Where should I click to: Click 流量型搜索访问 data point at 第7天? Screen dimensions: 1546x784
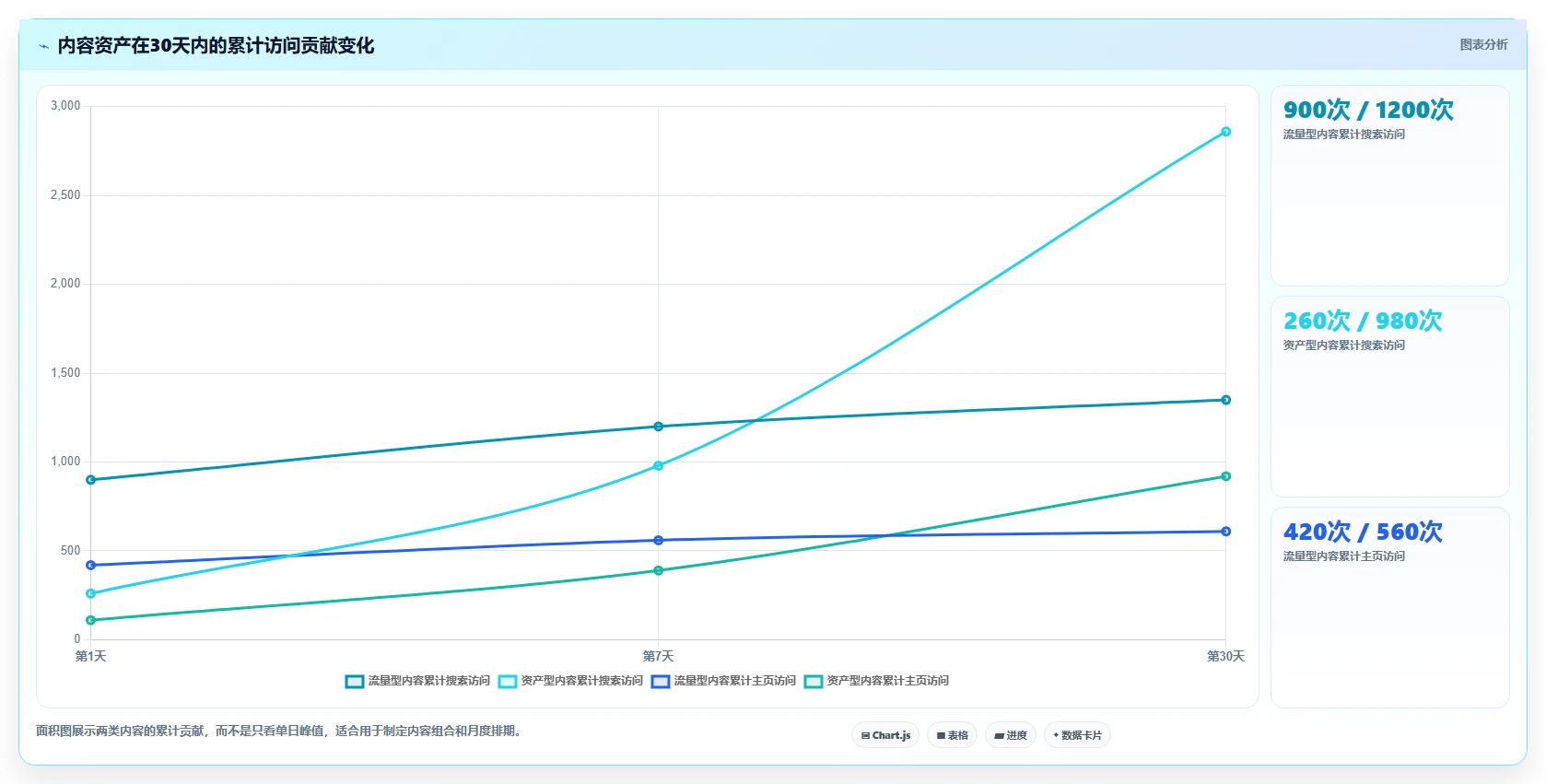[658, 427]
